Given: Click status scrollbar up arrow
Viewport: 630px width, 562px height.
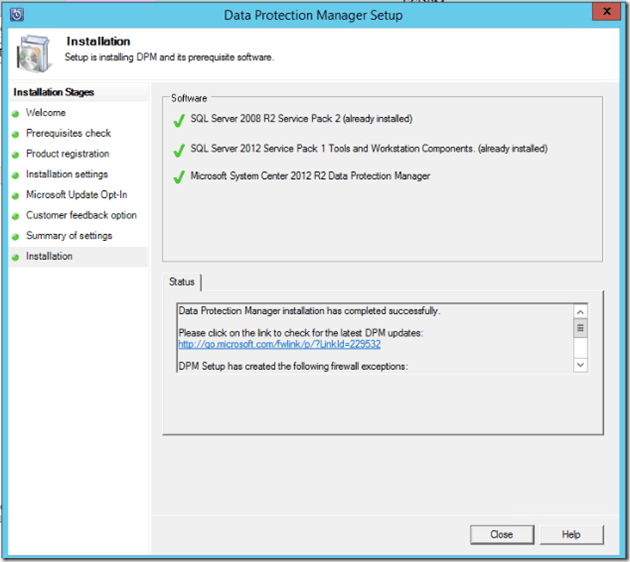Looking at the screenshot, I should coord(580,311).
